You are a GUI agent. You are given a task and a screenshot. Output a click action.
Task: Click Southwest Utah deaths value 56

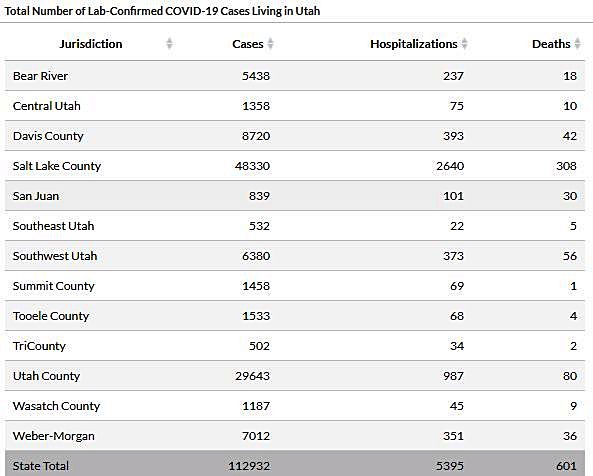(570, 256)
